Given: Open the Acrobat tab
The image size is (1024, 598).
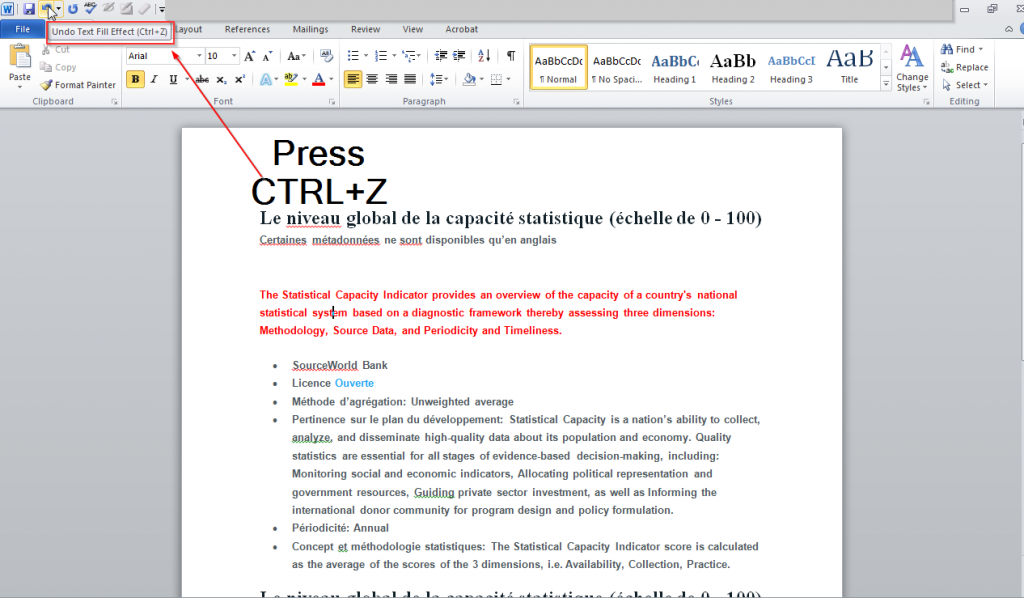Looking at the screenshot, I should pos(461,29).
